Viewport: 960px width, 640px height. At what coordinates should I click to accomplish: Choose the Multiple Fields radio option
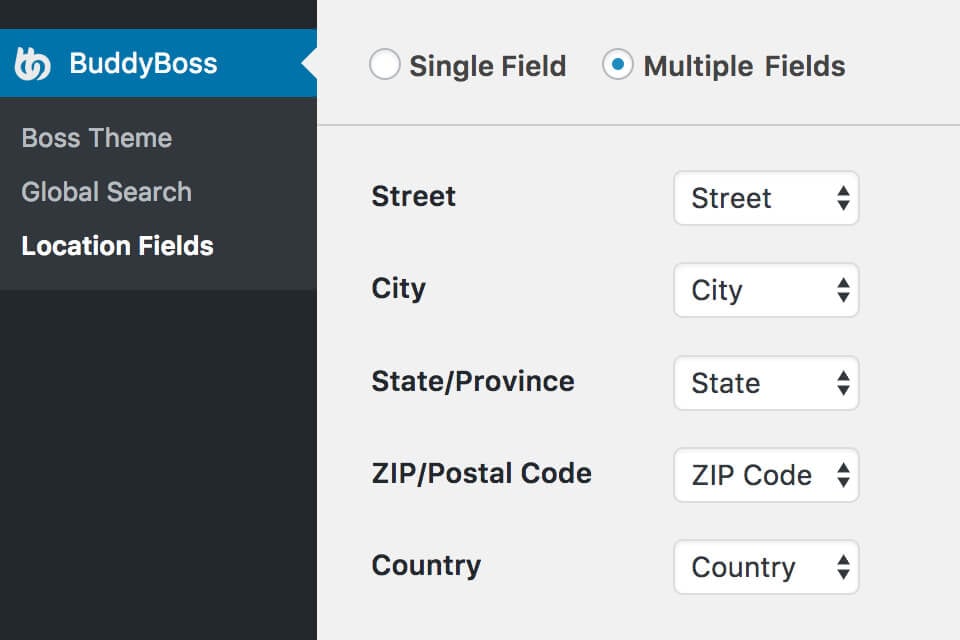tap(618, 66)
